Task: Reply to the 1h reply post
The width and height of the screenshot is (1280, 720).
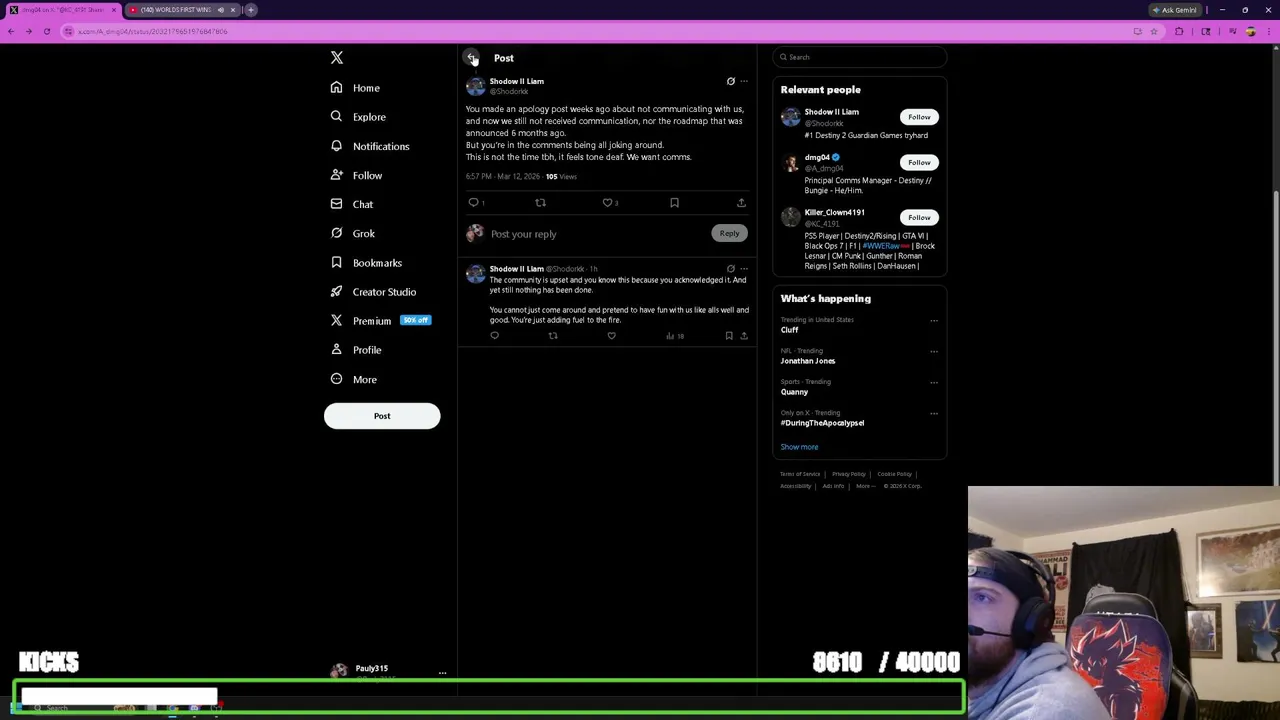Action: 494,336
